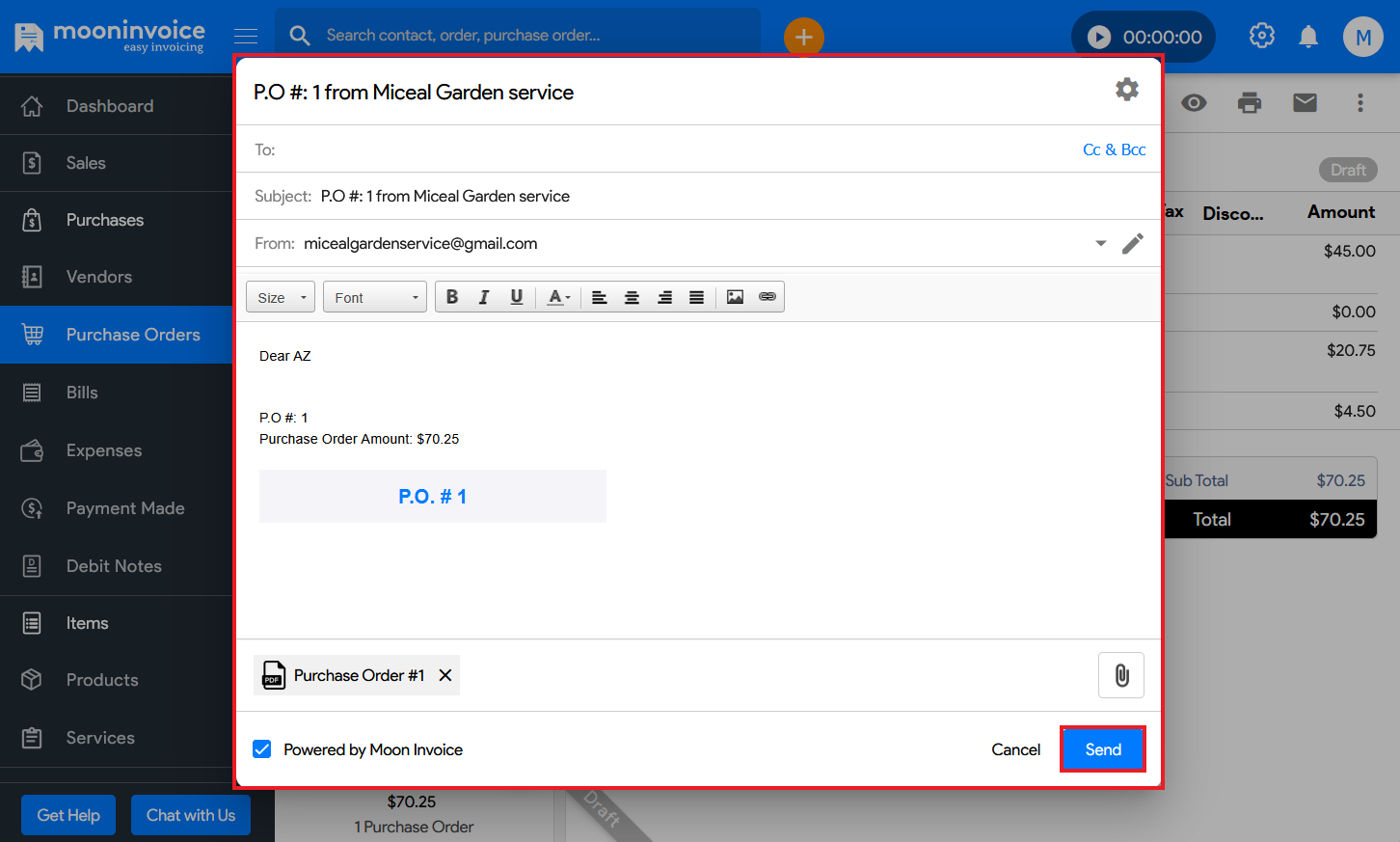
Task: Toggle underline formatting in the editor
Action: click(x=517, y=297)
